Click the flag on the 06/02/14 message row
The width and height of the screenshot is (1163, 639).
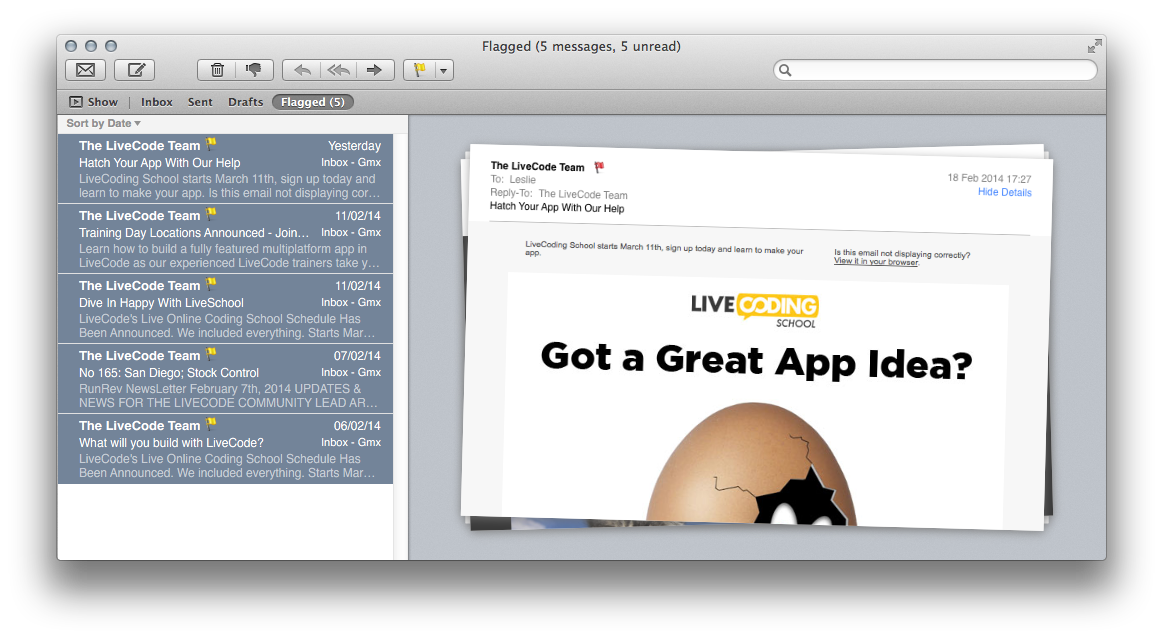(x=211, y=423)
